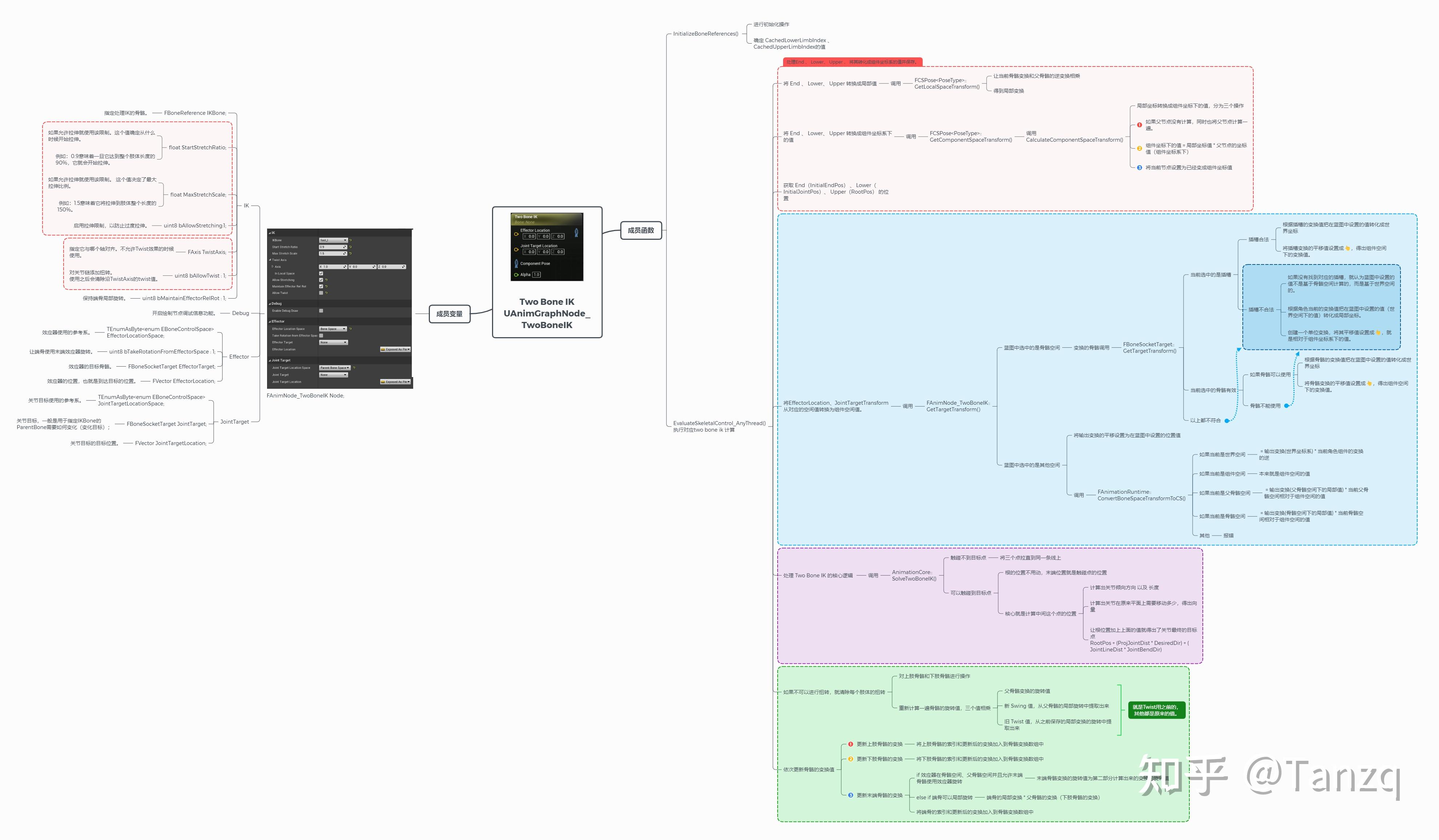Click the output pose figure icon on node
1439x840 pixels.
click(x=577, y=233)
